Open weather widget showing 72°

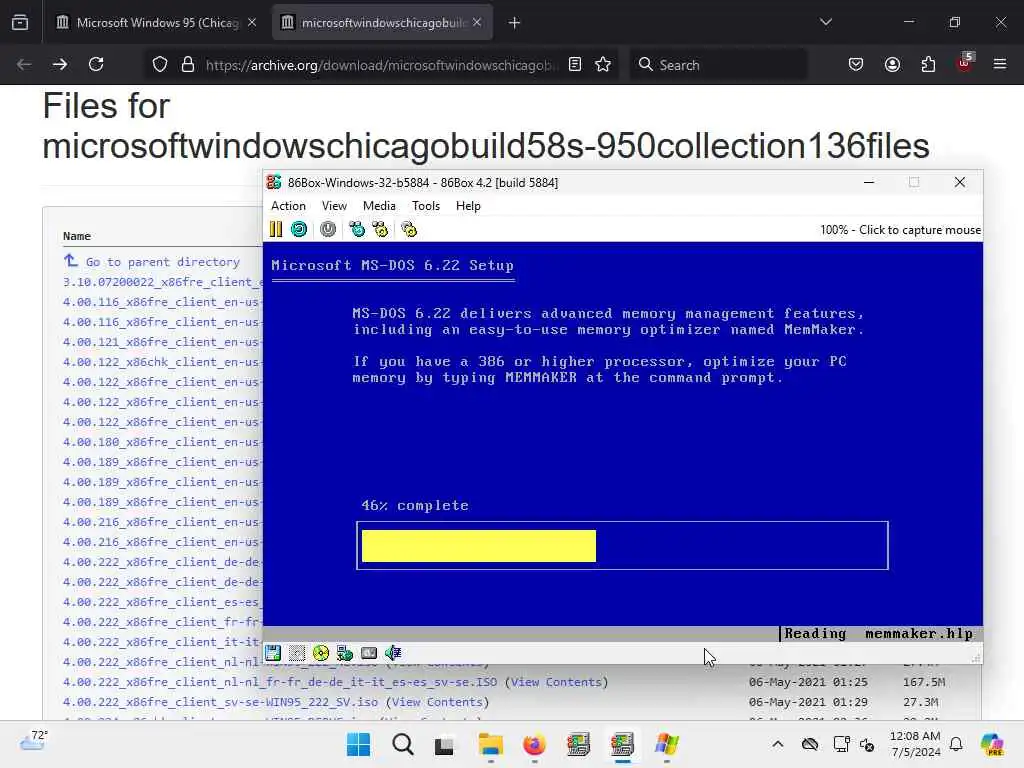(33, 741)
